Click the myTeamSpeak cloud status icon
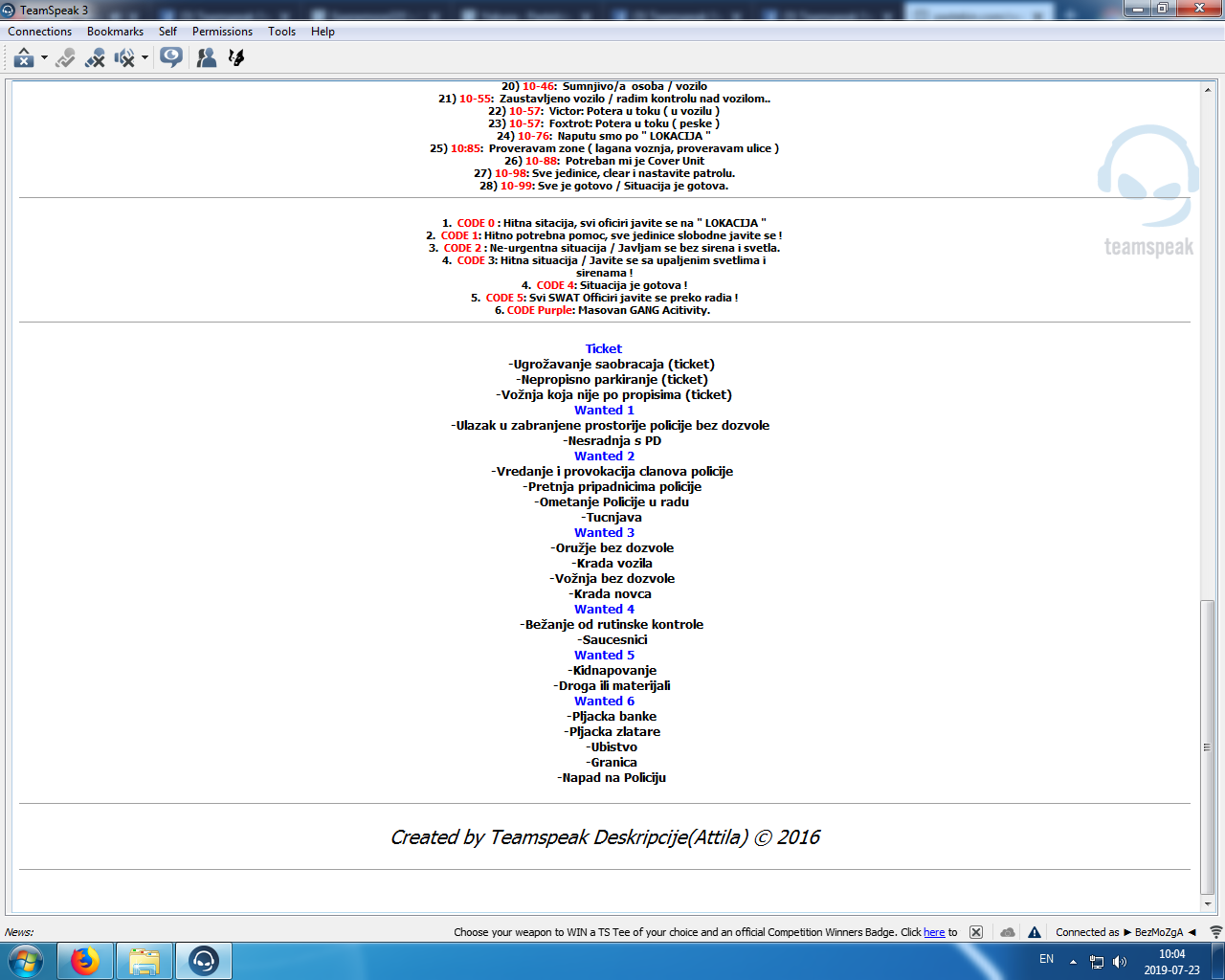Viewport: 1225px width, 980px height. point(1008,932)
